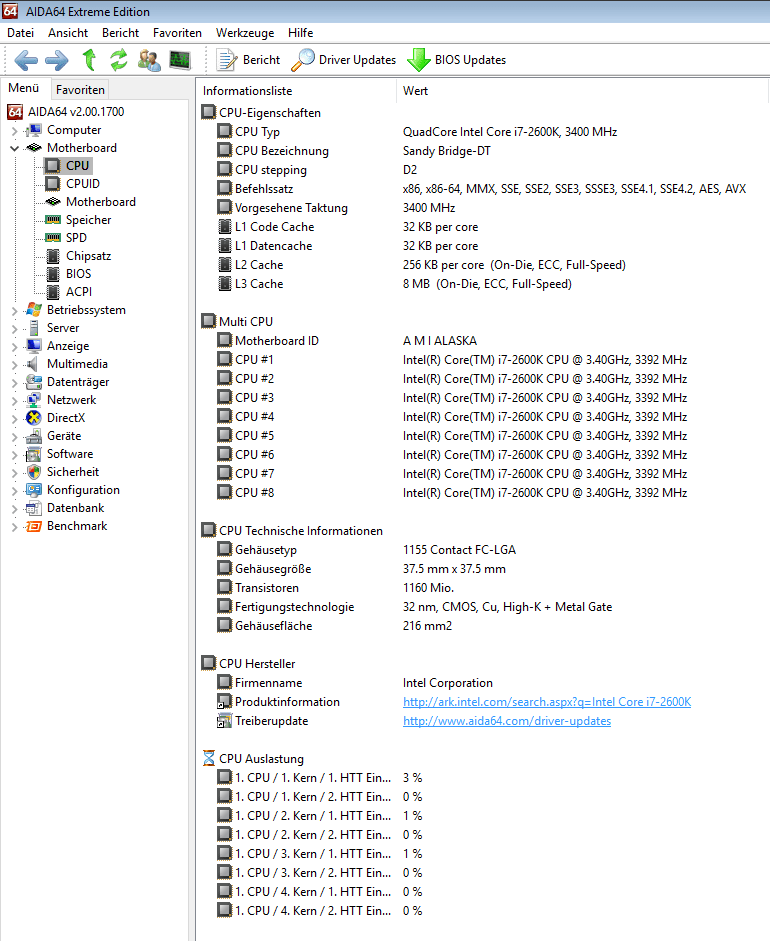Viewport: 770px width, 941px height.
Task: Open the Favoriten menu
Action: click(177, 33)
